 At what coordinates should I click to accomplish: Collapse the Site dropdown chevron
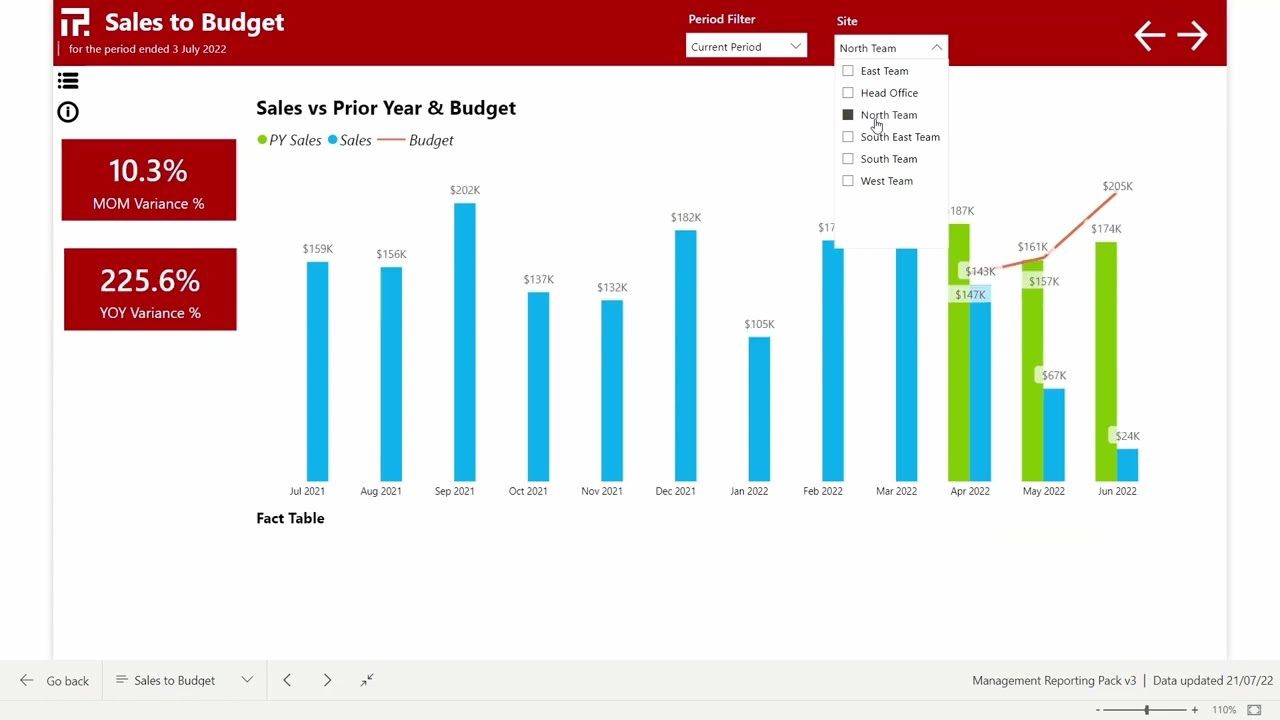(936, 48)
